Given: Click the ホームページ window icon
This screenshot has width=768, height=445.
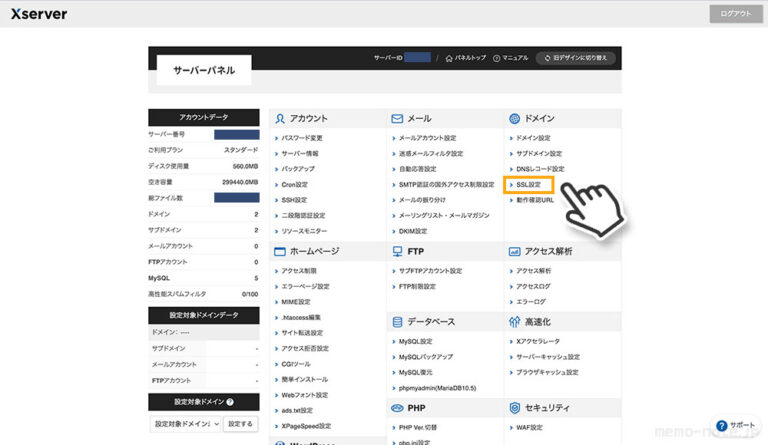Looking at the screenshot, I should (280, 252).
